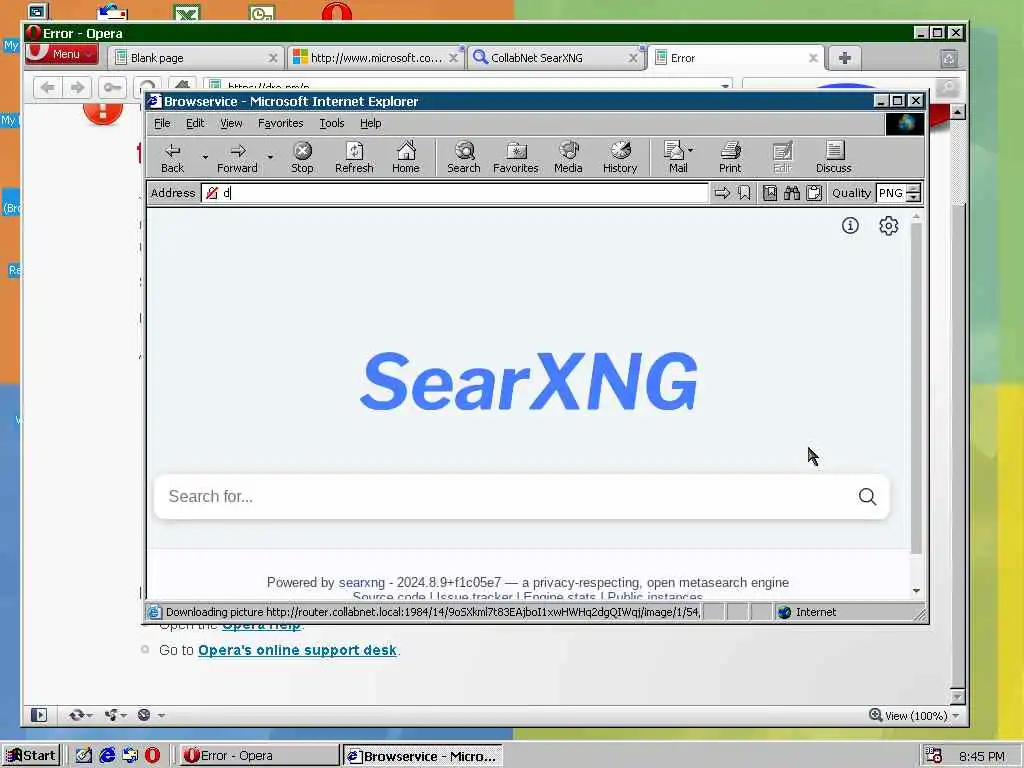The height and width of the screenshot is (768, 1024).
Task: Follow the searxng link in the footer
Action: (362, 583)
